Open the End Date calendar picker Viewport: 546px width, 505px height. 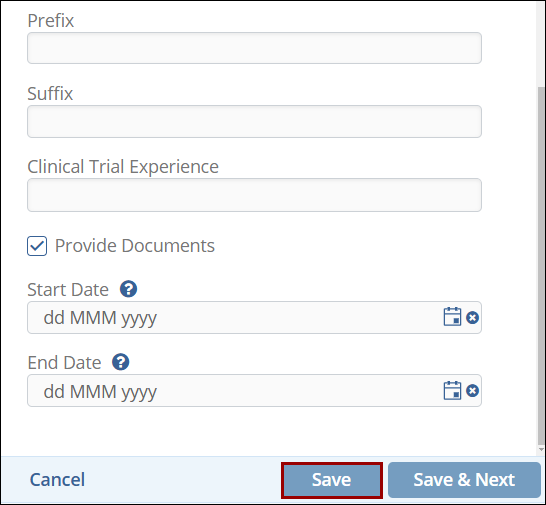[x=452, y=390]
